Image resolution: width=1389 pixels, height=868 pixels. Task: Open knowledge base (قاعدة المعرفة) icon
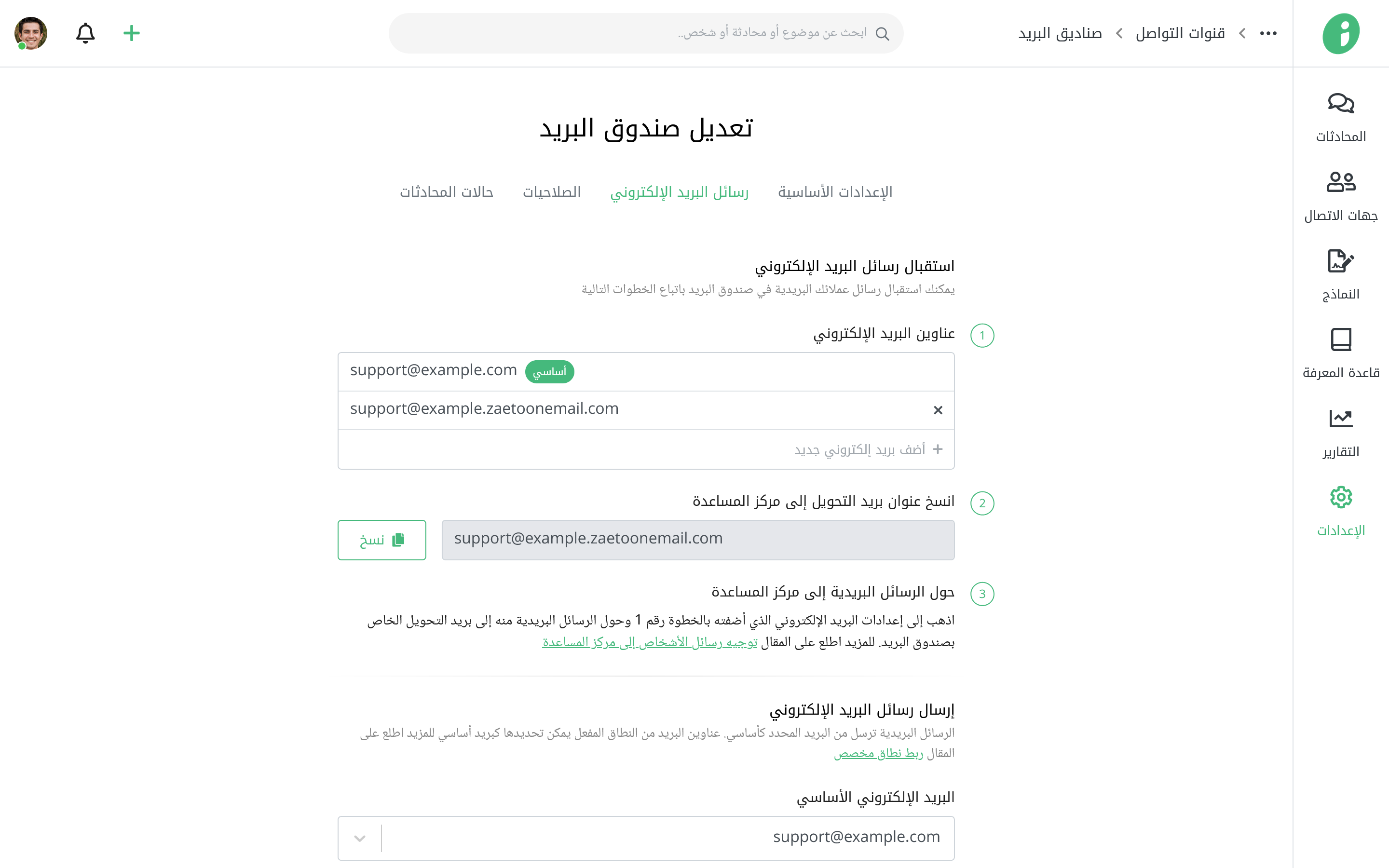(1340, 340)
